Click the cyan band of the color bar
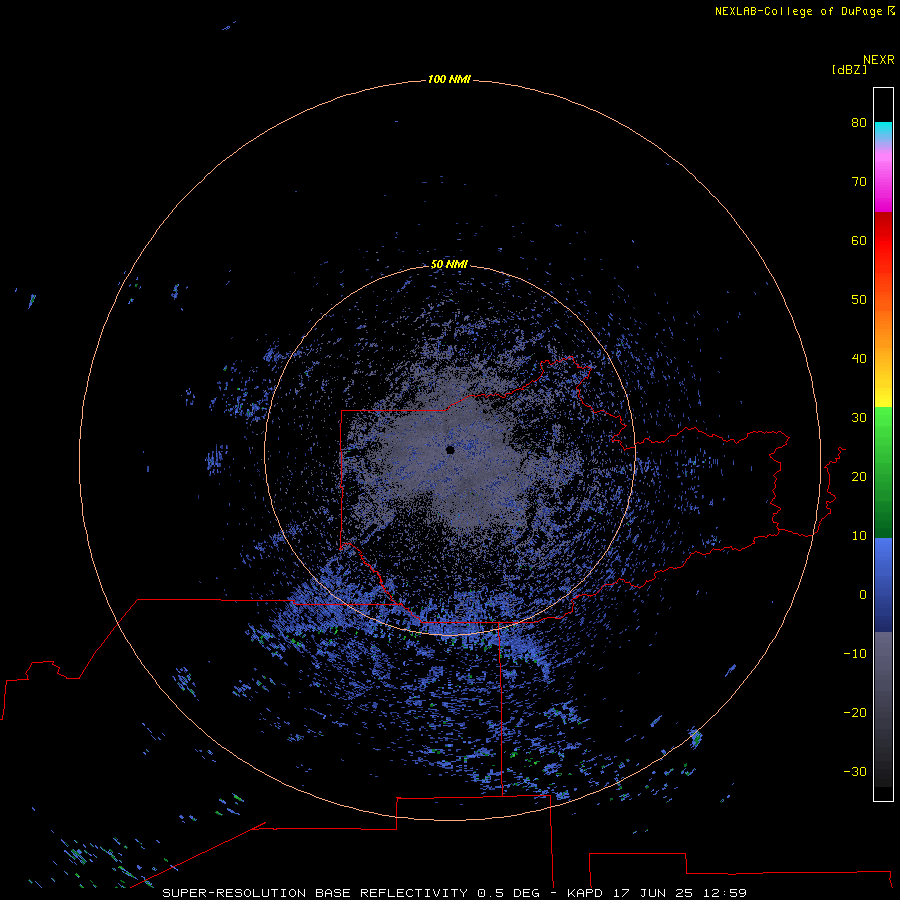Screen dimensions: 900x900 click(x=883, y=130)
